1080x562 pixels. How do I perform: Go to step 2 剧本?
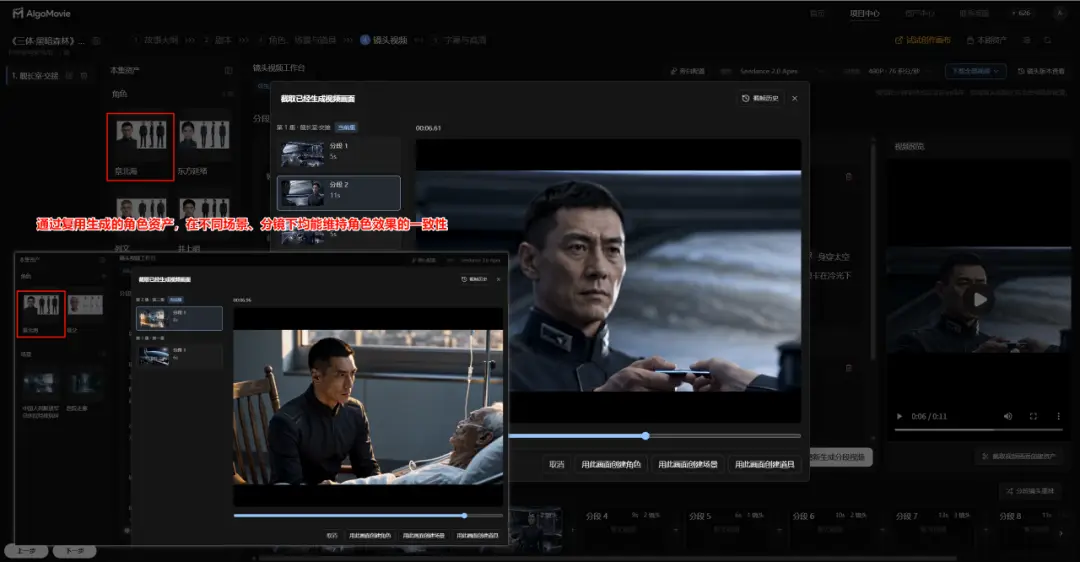[x=218, y=40]
